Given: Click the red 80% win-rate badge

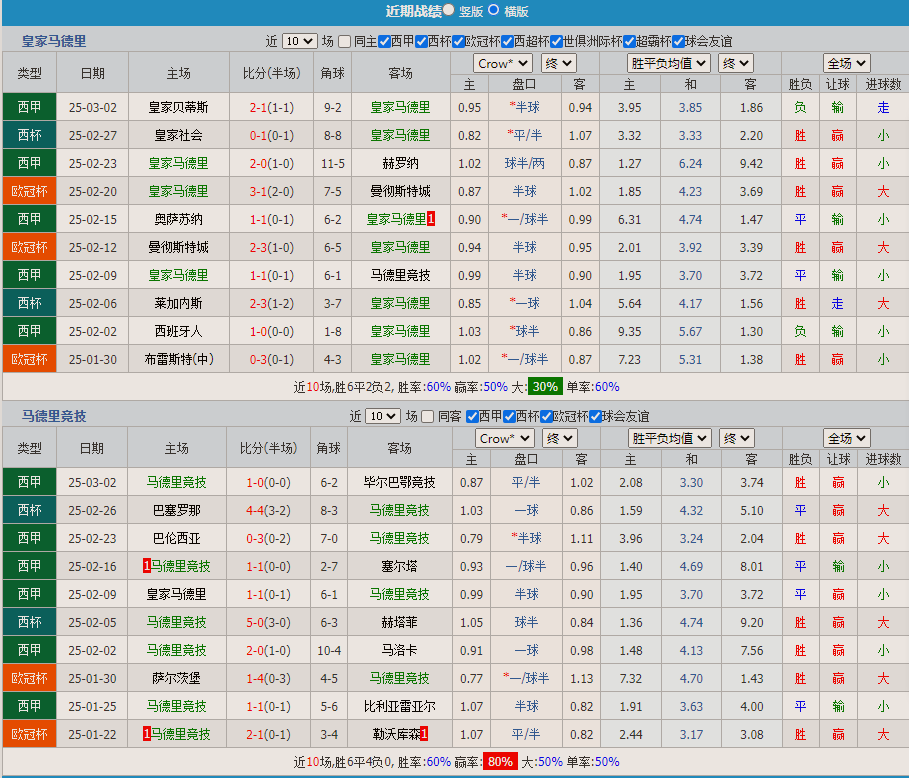Looking at the screenshot, I should pyautogui.click(x=500, y=762).
